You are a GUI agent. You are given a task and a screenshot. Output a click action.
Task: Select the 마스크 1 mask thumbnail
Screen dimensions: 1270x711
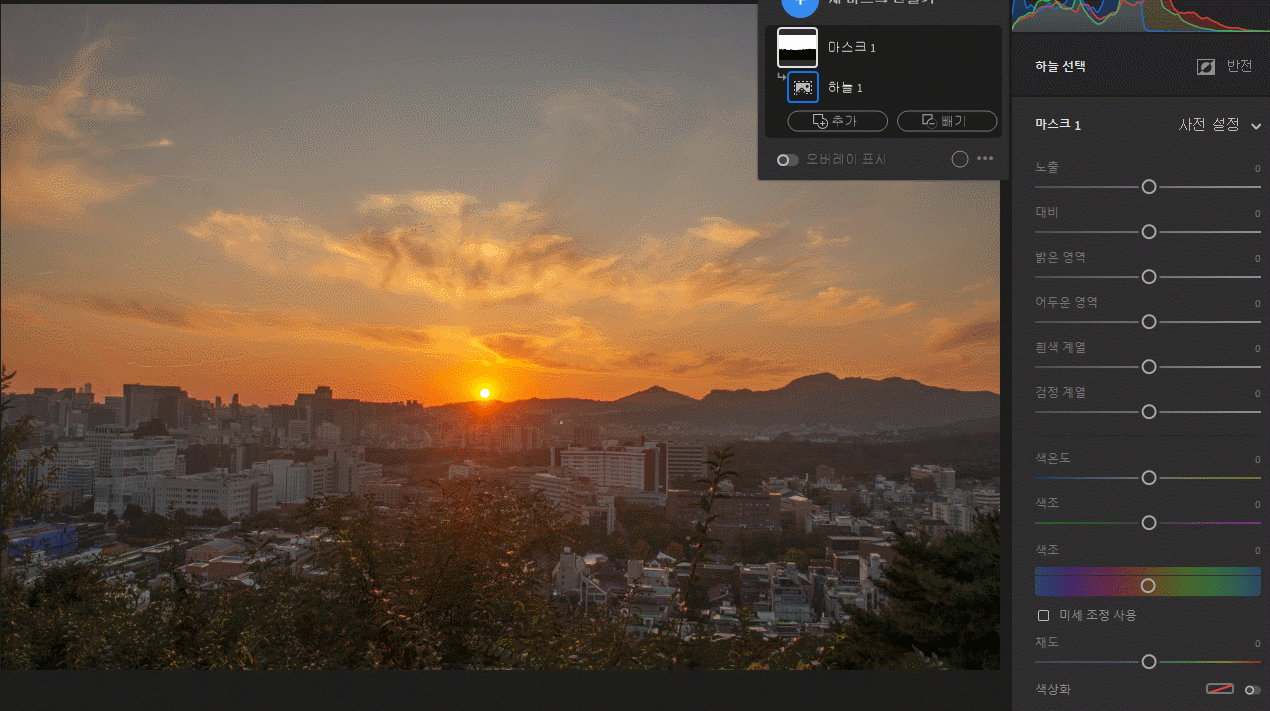point(797,47)
